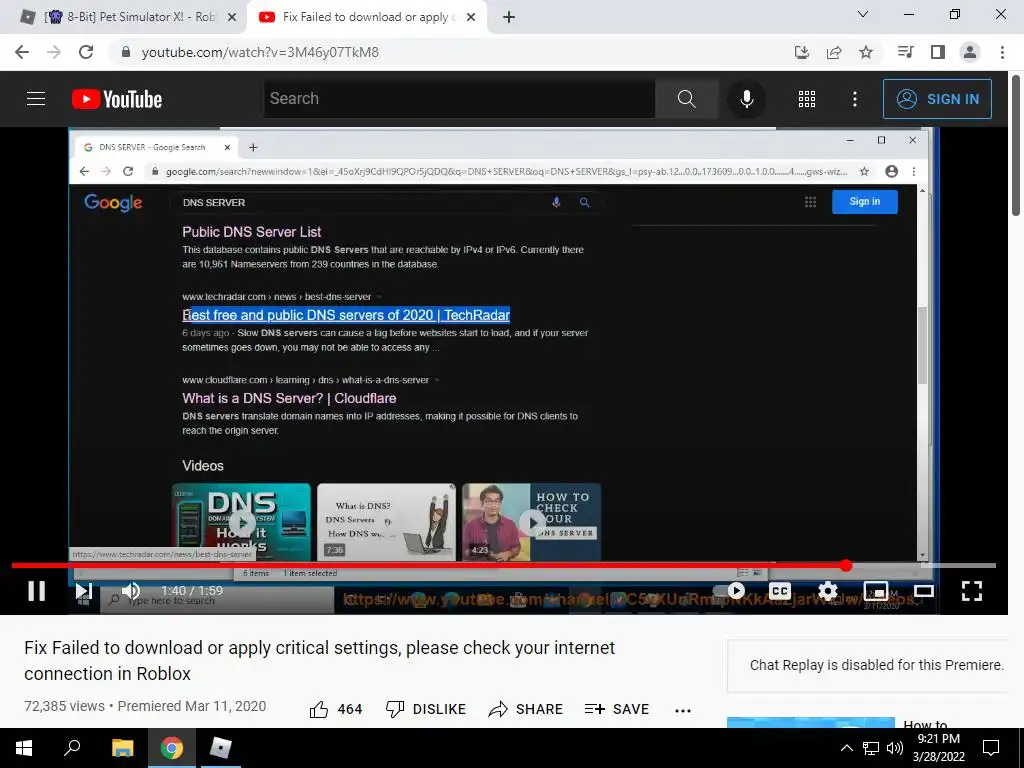This screenshot has height=768, width=1024.
Task: Open Roblox from the taskbar
Action: (x=221, y=748)
